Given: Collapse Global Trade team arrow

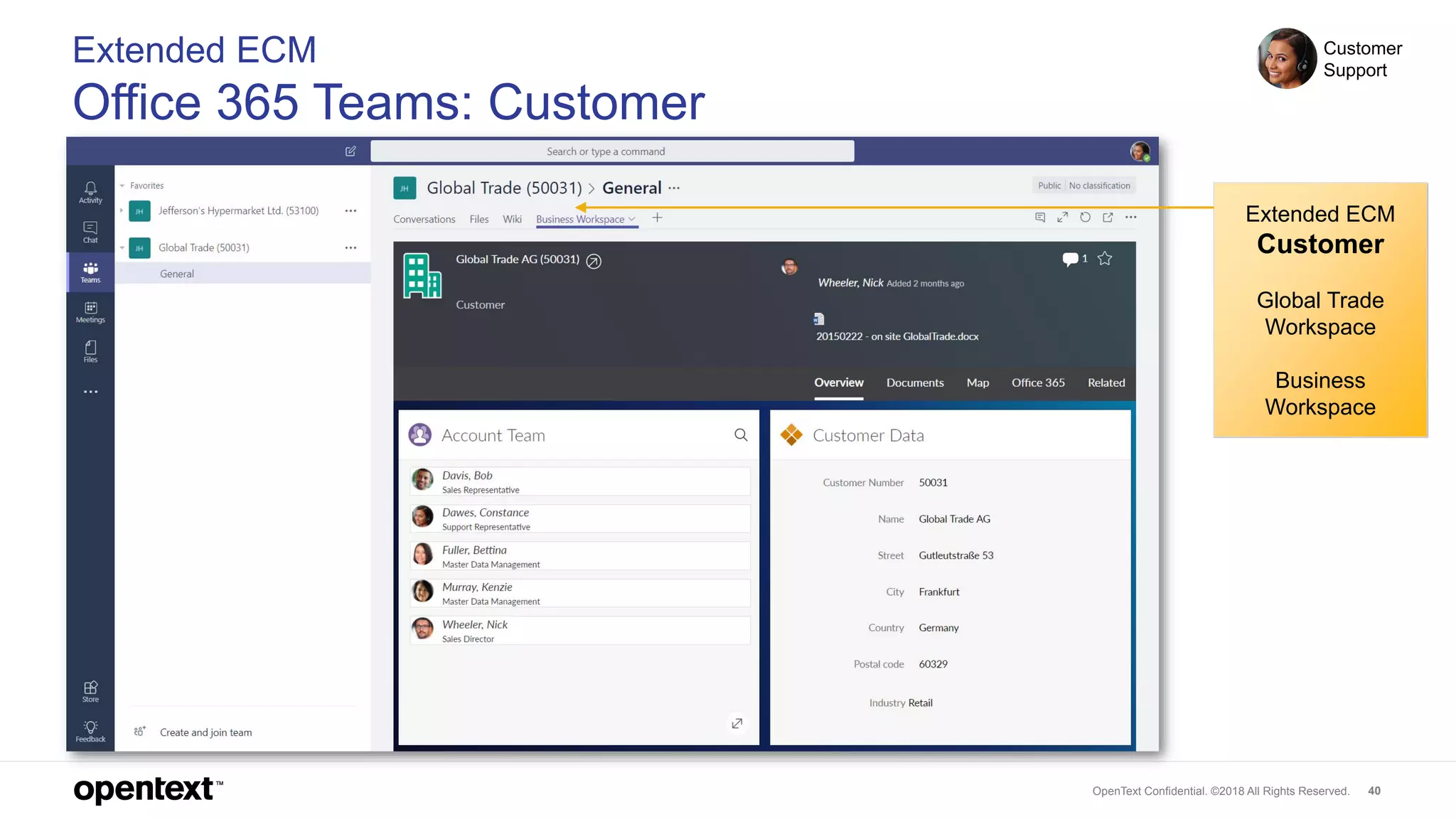Looking at the screenshot, I should (x=122, y=247).
